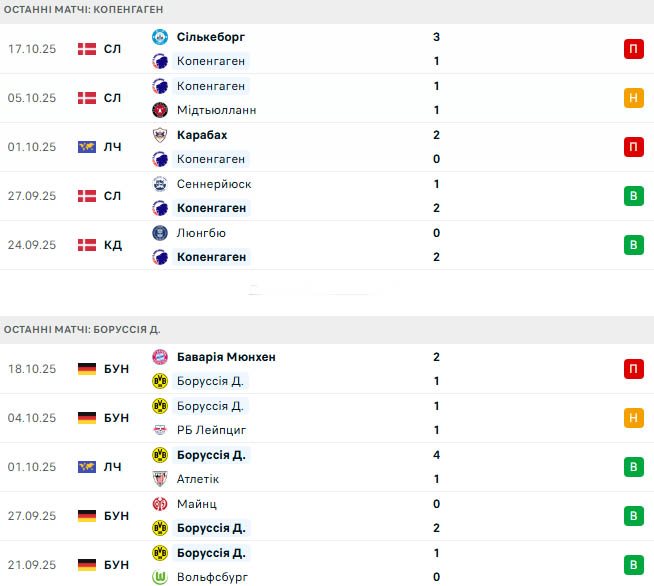The image size is (654, 586).
Task: Click the RB Leipzig club logo
Action: click(160, 430)
